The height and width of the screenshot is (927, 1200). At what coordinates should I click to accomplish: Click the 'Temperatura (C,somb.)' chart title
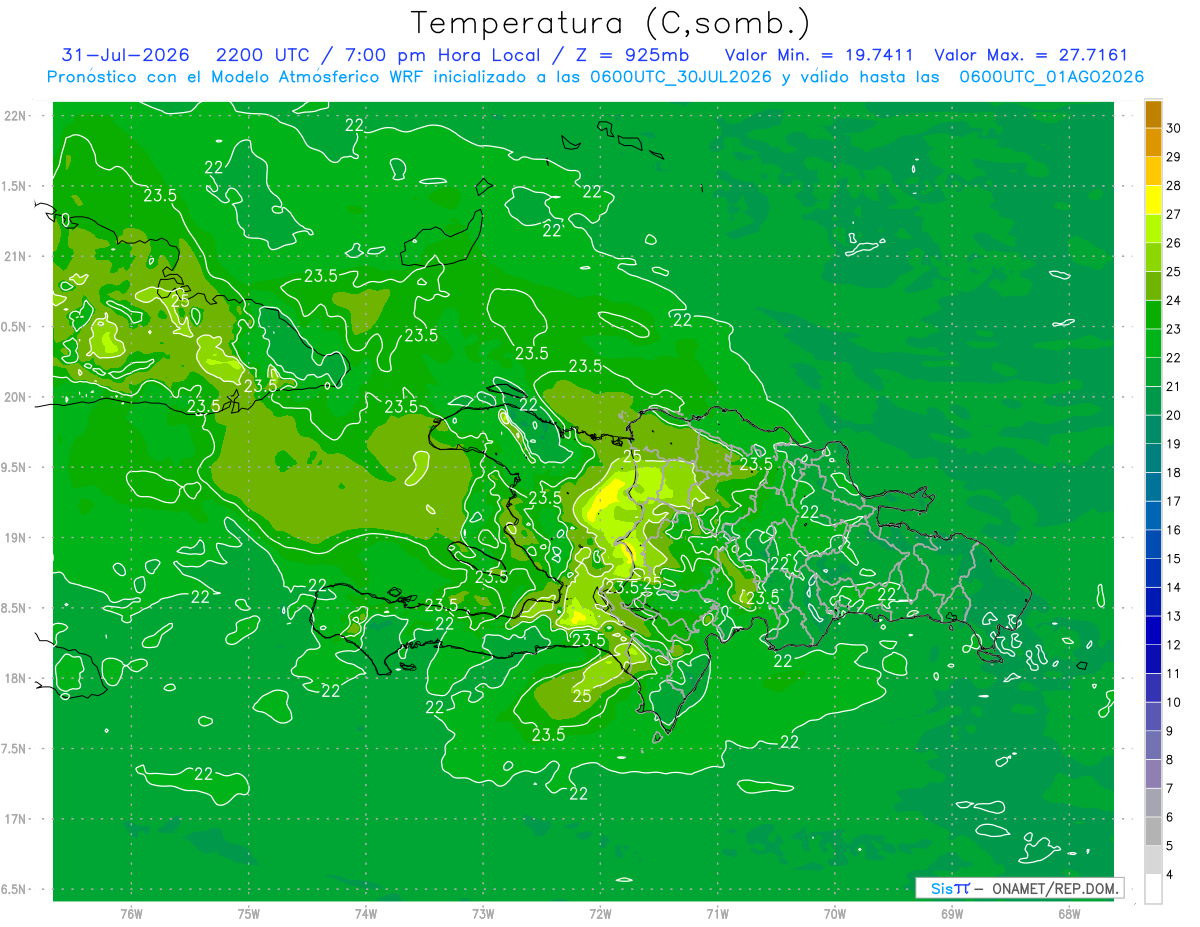tap(611, 23)
